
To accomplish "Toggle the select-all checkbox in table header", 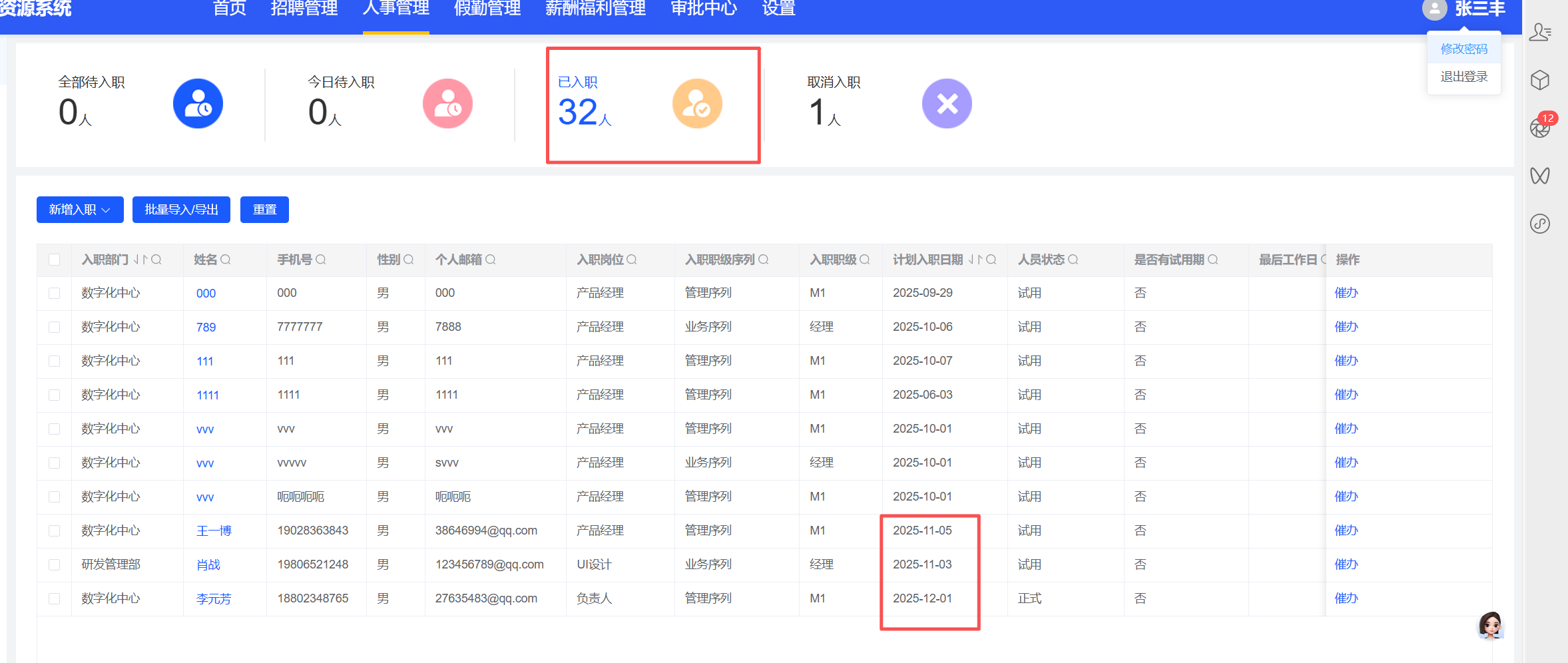I will pyautogui.click(x=55, y=260).
